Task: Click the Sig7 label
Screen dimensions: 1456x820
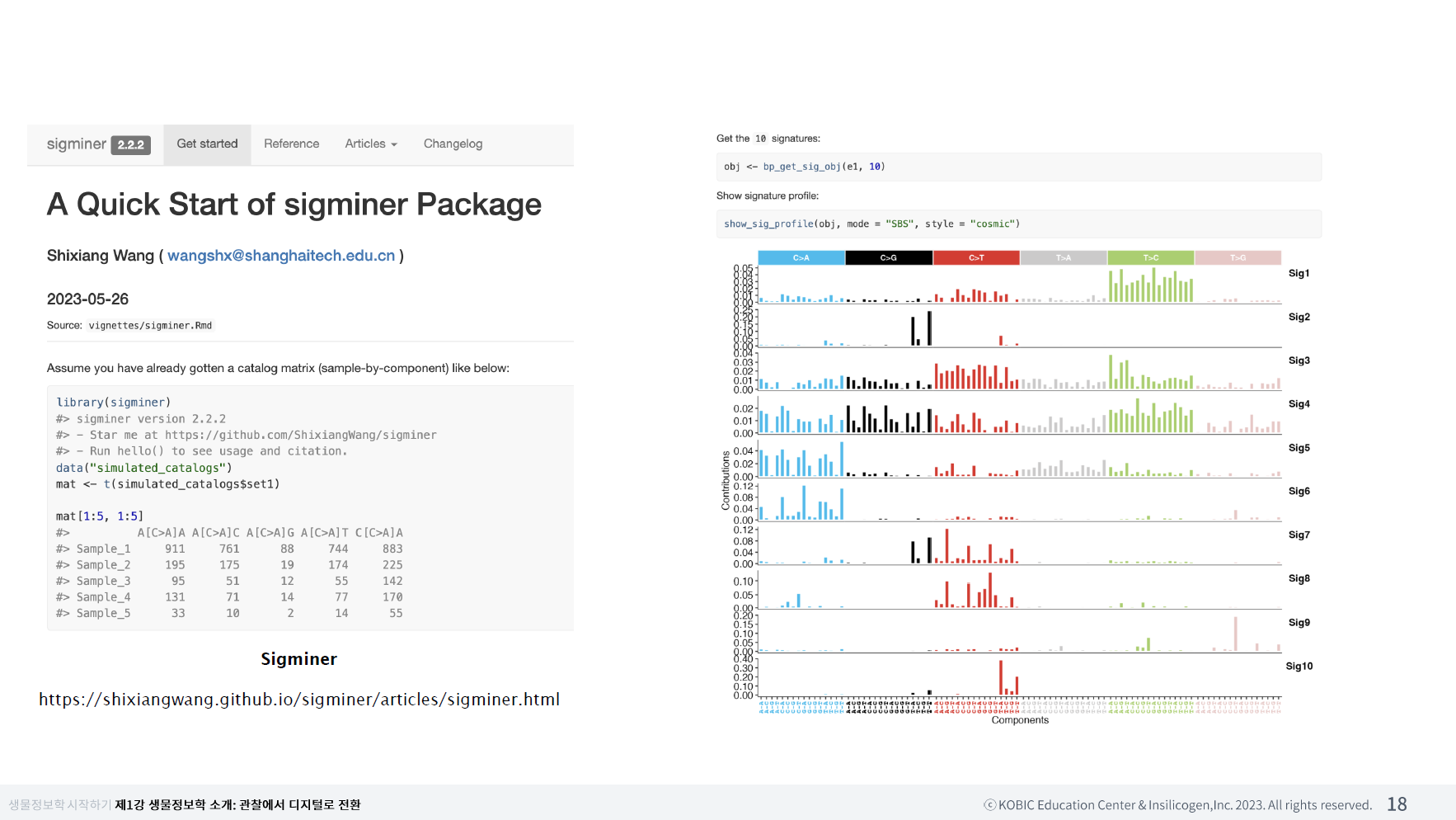Action: pos(1299,535)
